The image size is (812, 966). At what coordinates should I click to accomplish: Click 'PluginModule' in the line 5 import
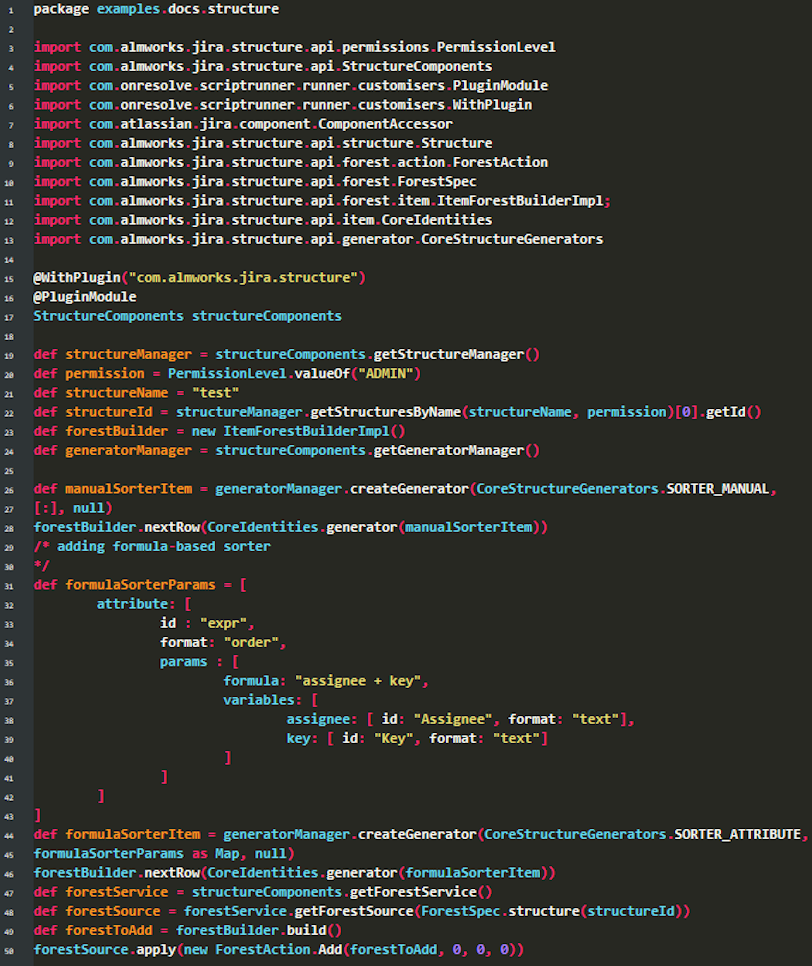pos(500,86)
